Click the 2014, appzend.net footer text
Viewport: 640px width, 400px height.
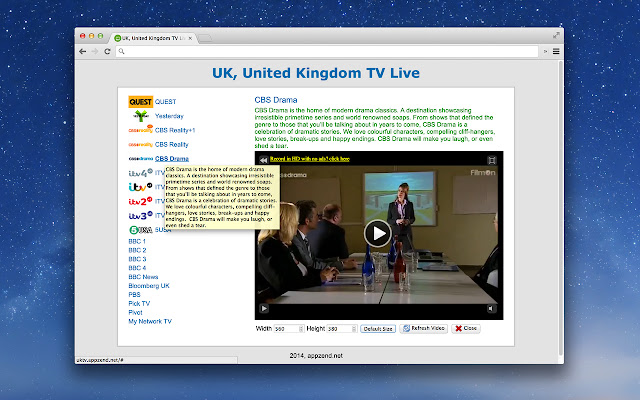tap(316, 356)
